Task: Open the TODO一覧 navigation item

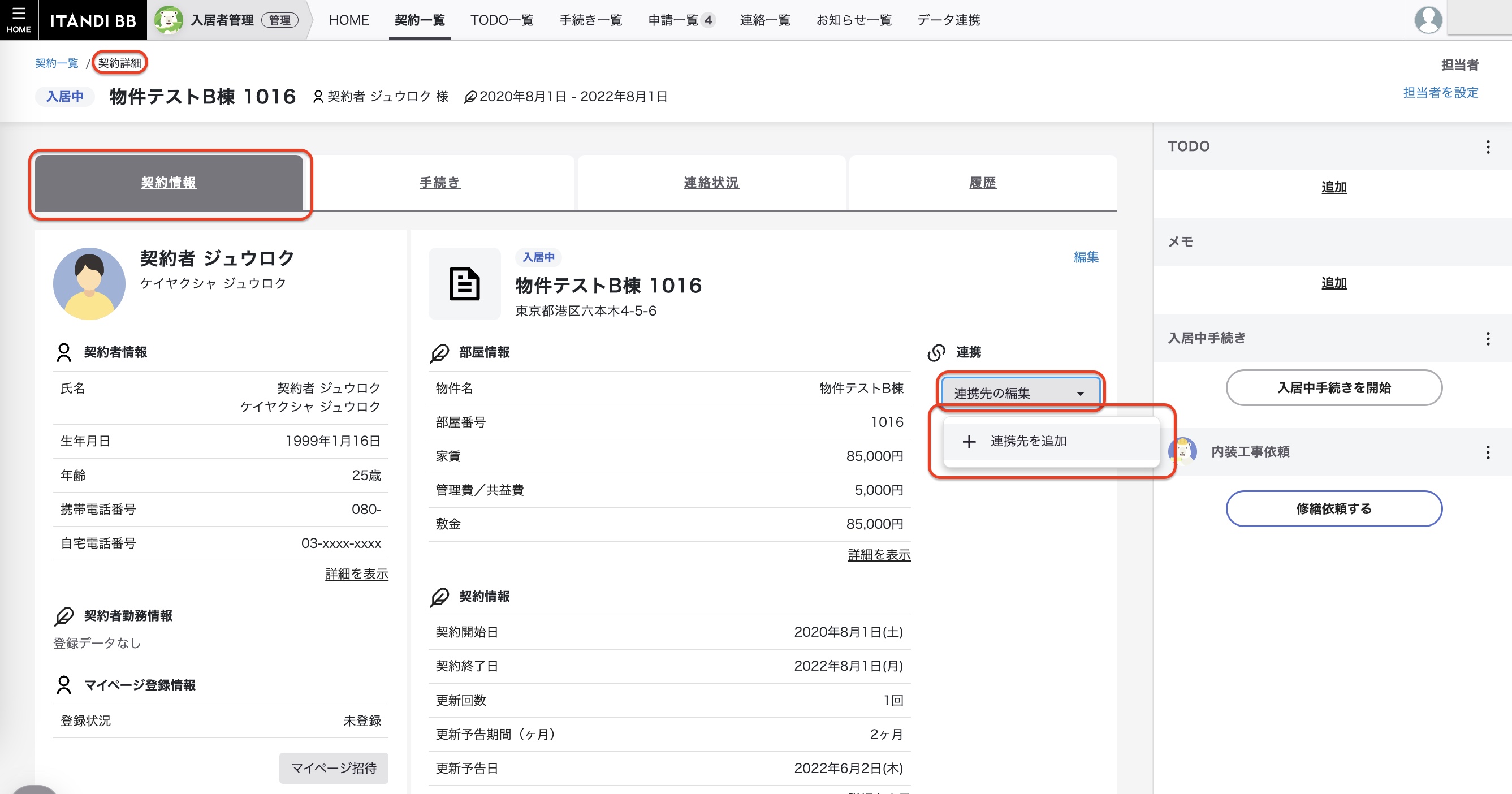Action: pyautogui.click(x=502, y=20)
